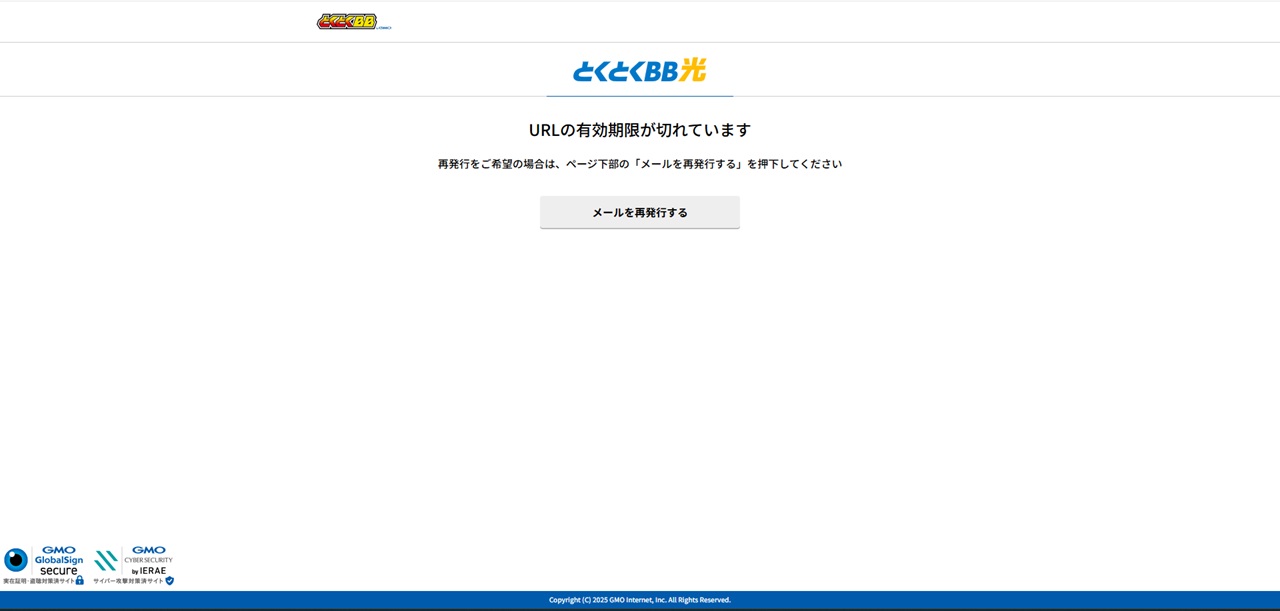Click the blue shield checkmark icon
This screenshot has height=611, width=1280.
click(170, 580)
